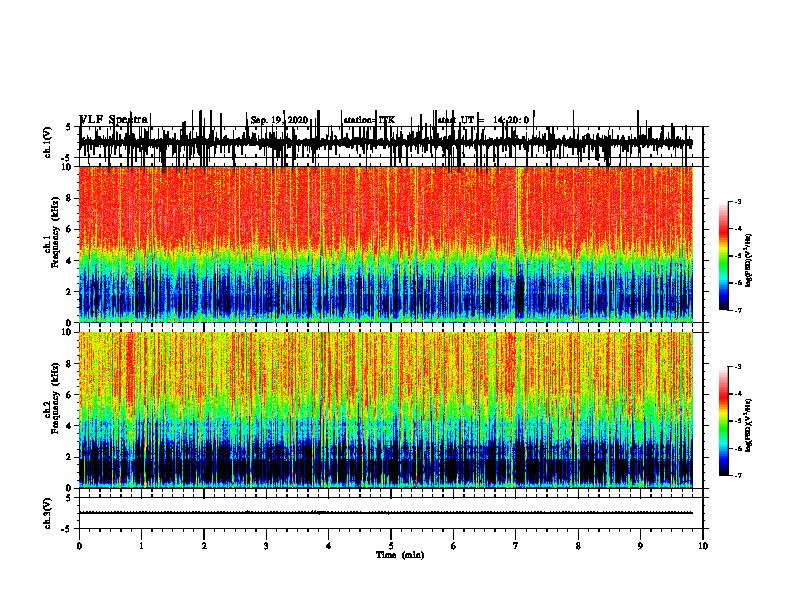
Task: Click the ch.1 waveform plot panel
Action: [x=391, y=142]
